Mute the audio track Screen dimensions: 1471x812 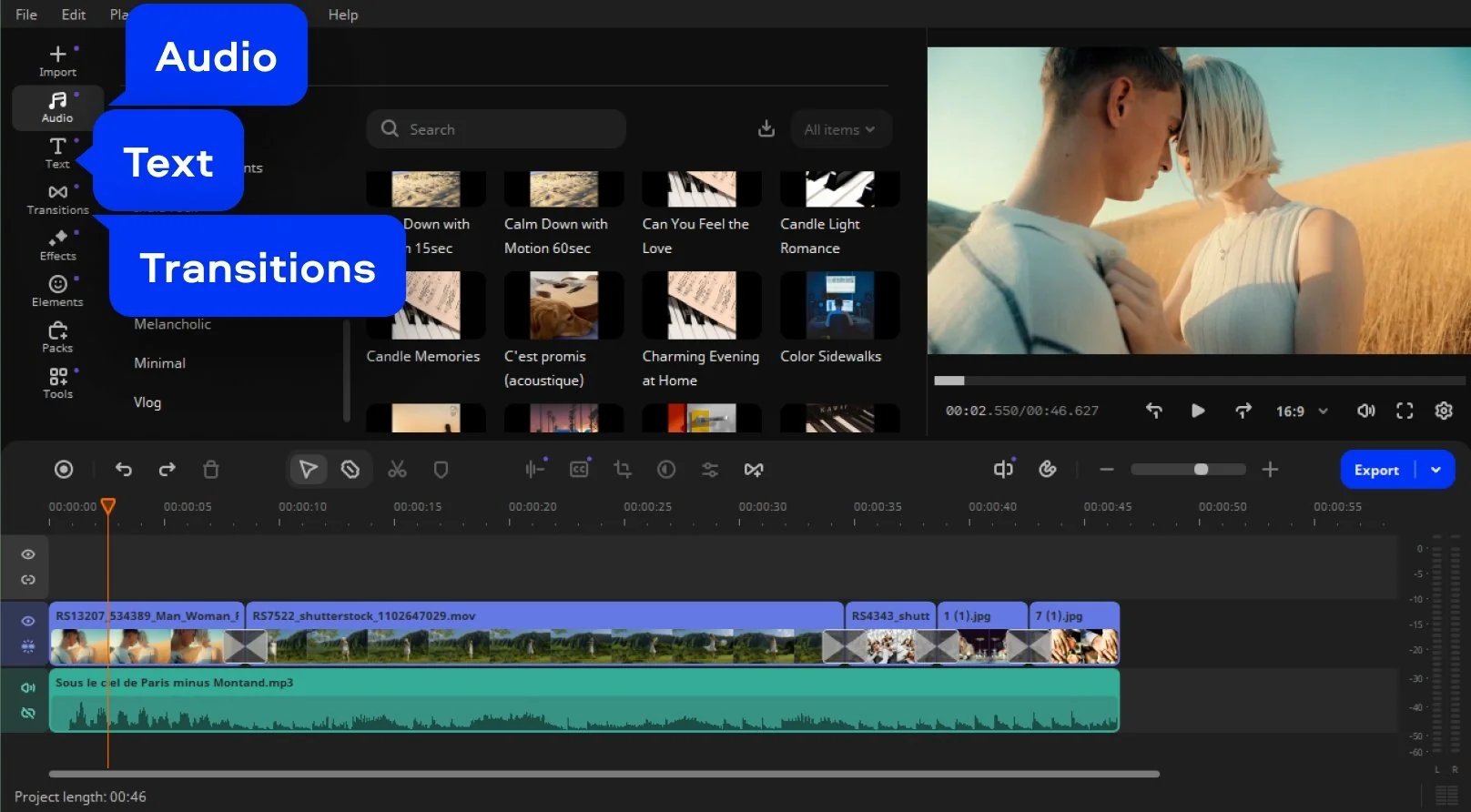click(x=28, y=687)
